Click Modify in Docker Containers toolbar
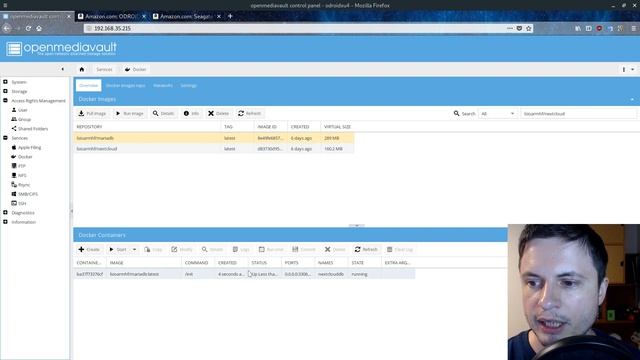Screen dimensions: 640x360 click(x=182, y=249)
